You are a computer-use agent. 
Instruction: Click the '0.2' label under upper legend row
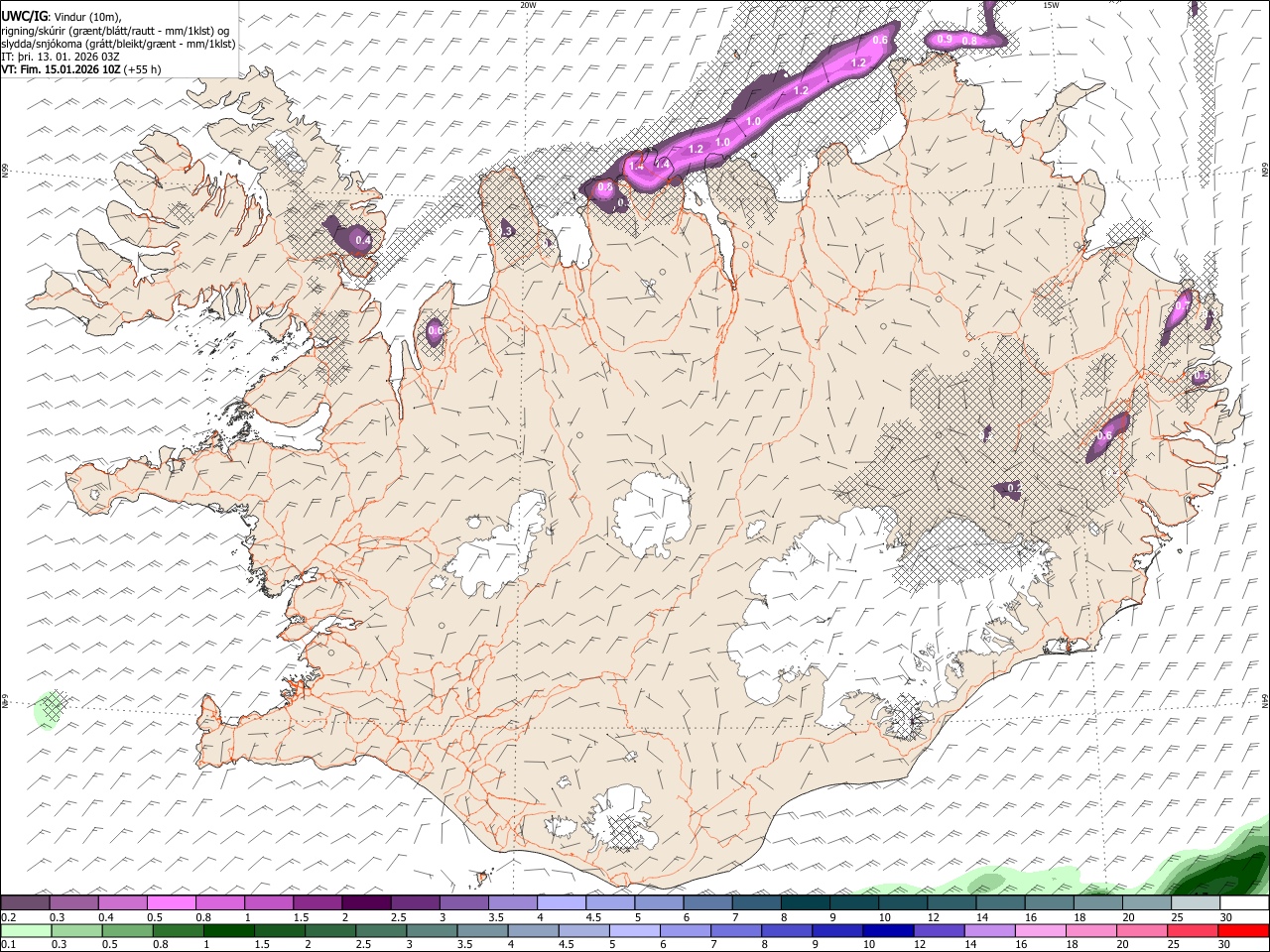pos(9,917)
